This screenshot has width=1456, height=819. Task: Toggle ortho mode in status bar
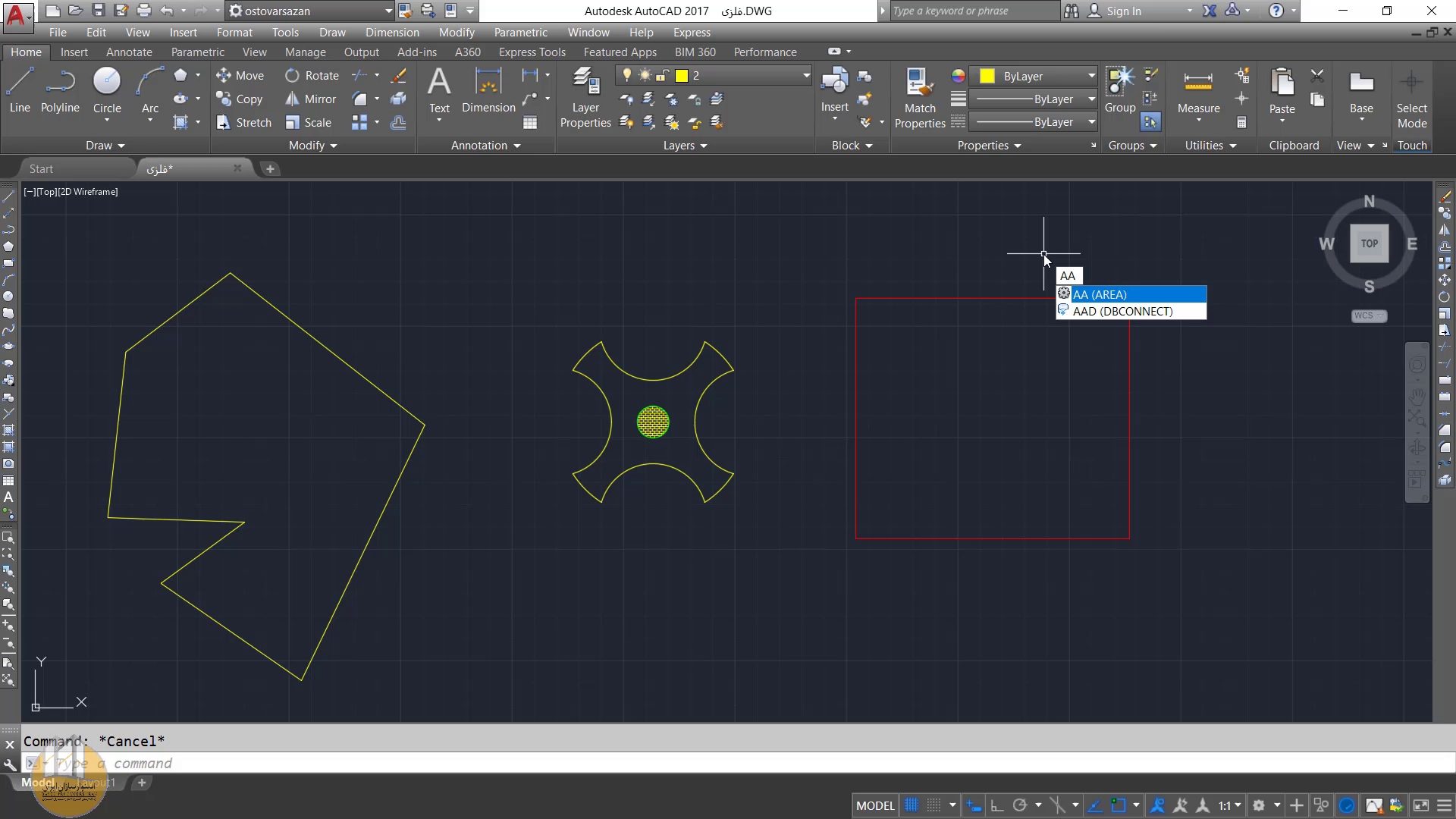point(997,805)
